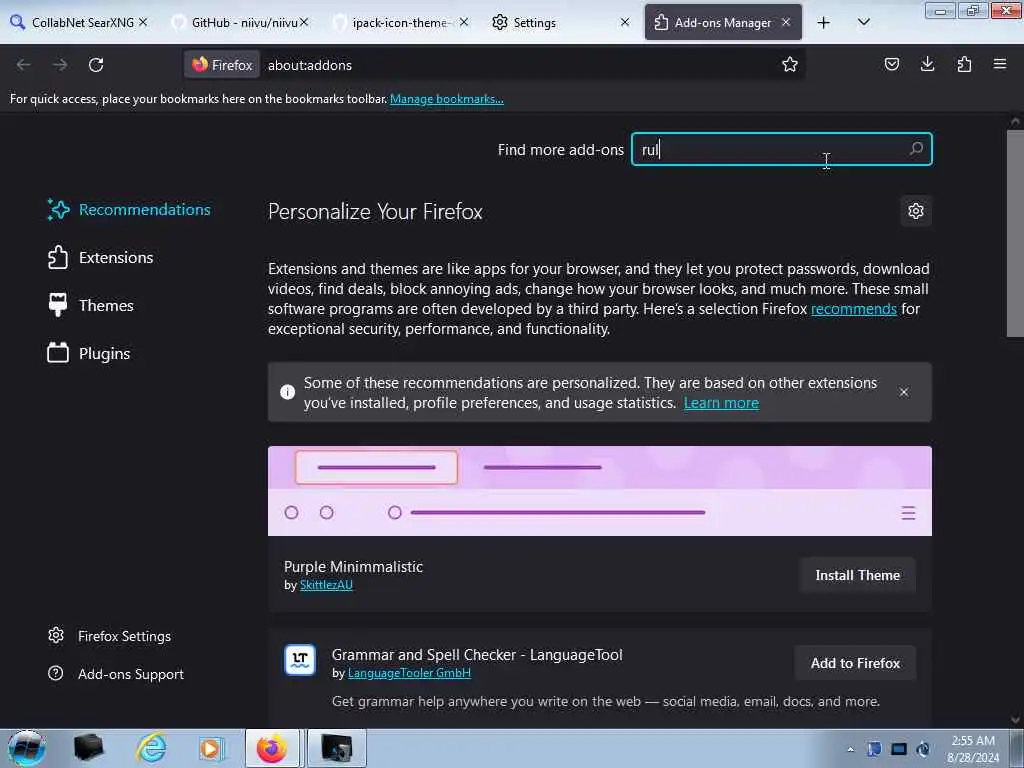Open the add-ons tools gear menu
Image resolution: width=1024 pixels, height=768 pixels.
(x=916, y=211)
